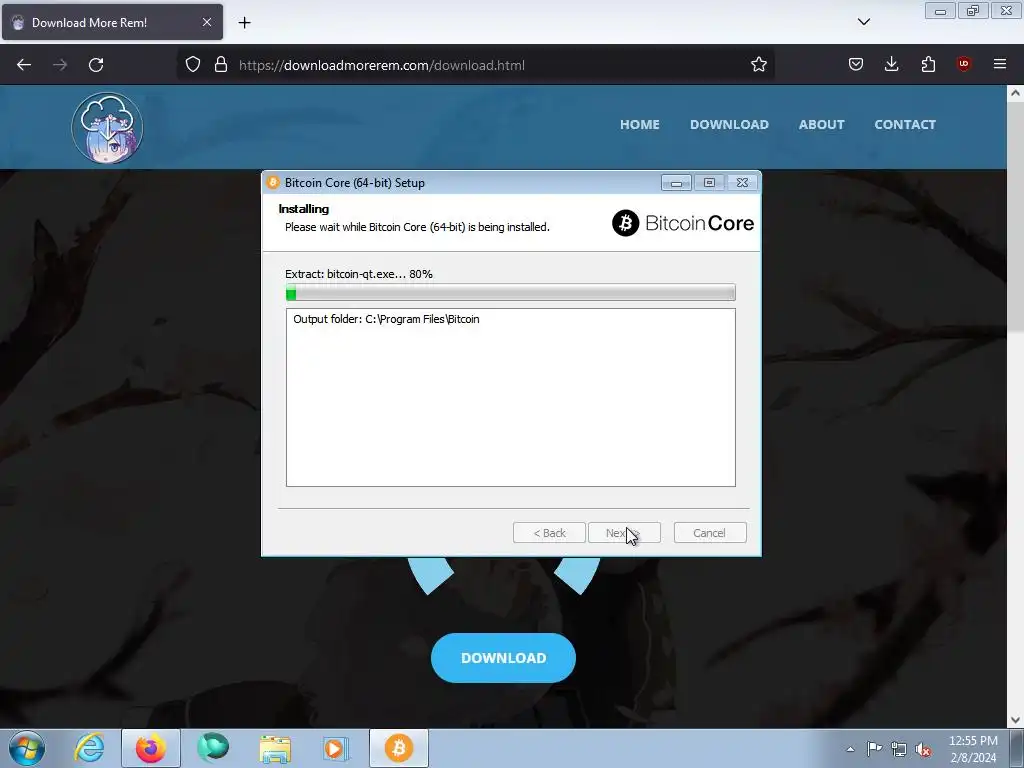Screen dimensions: 1024x768
Task: Select the Download More Rem! tab
Action: pos(112,22)
